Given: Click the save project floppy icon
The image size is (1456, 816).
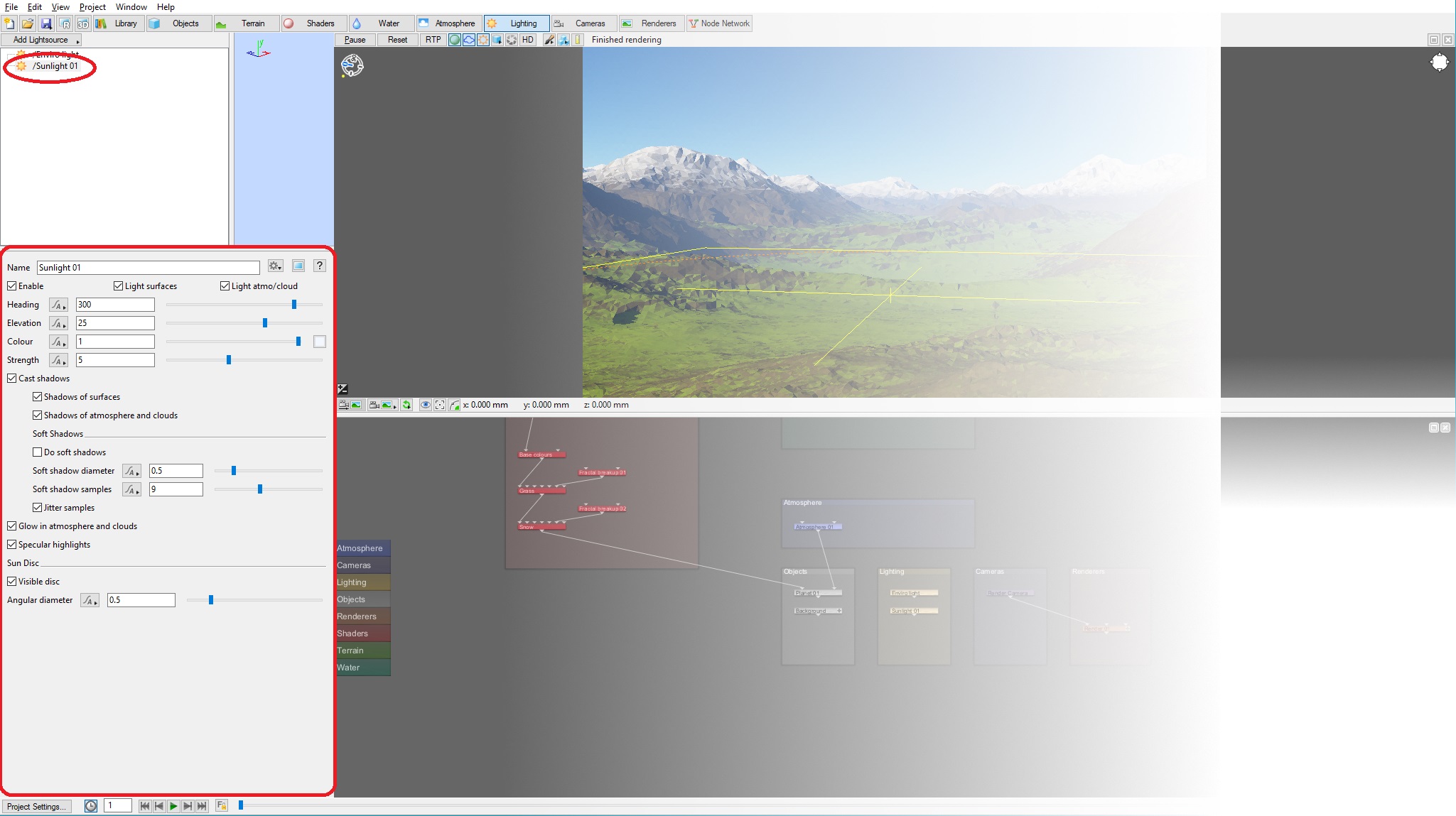Looking at the screenshot, I should click(x=46, y=23).
